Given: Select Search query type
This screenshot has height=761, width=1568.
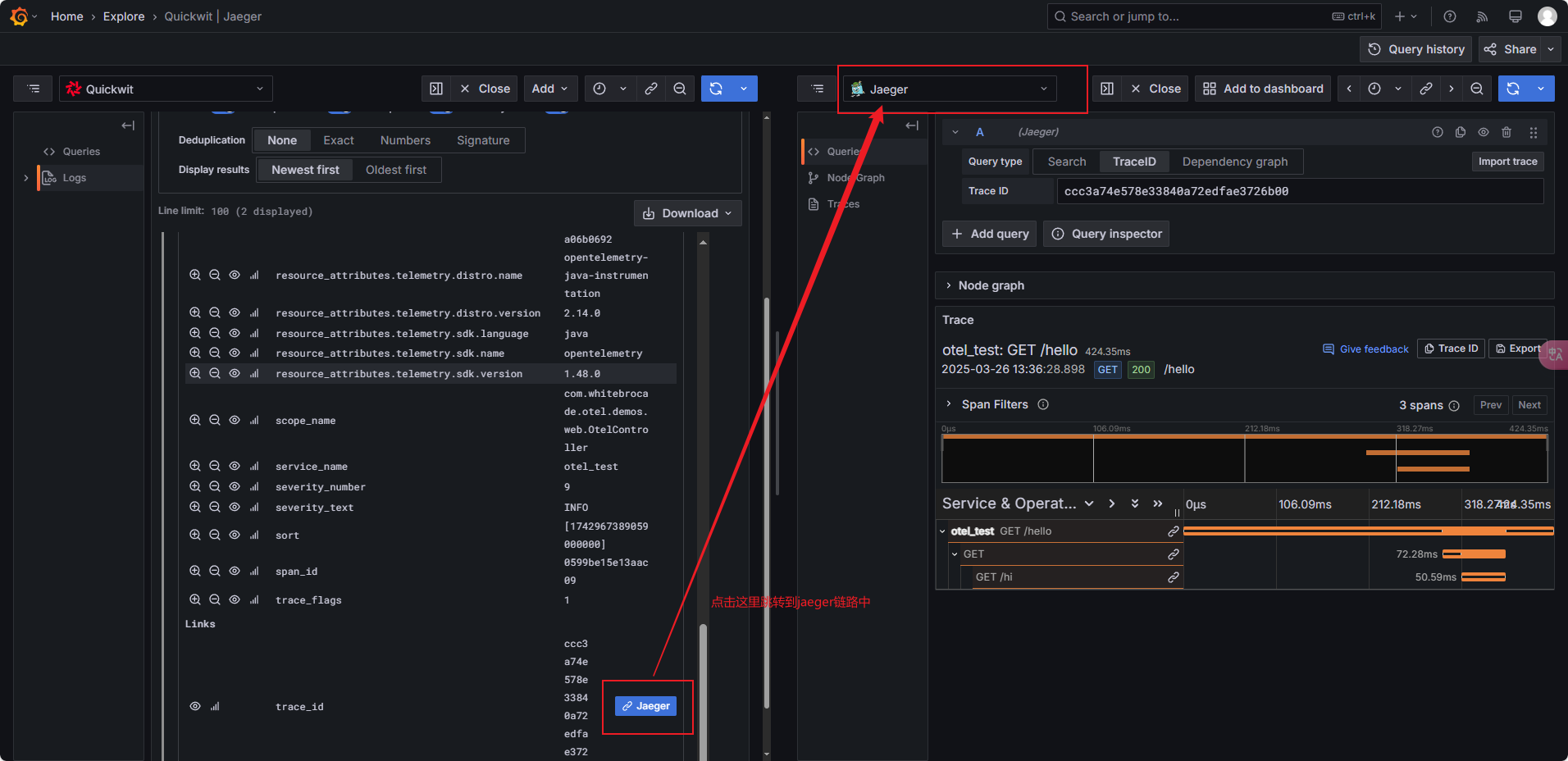Looking at the screenshot, I should pyautogui.click(x=1066, y=162).
